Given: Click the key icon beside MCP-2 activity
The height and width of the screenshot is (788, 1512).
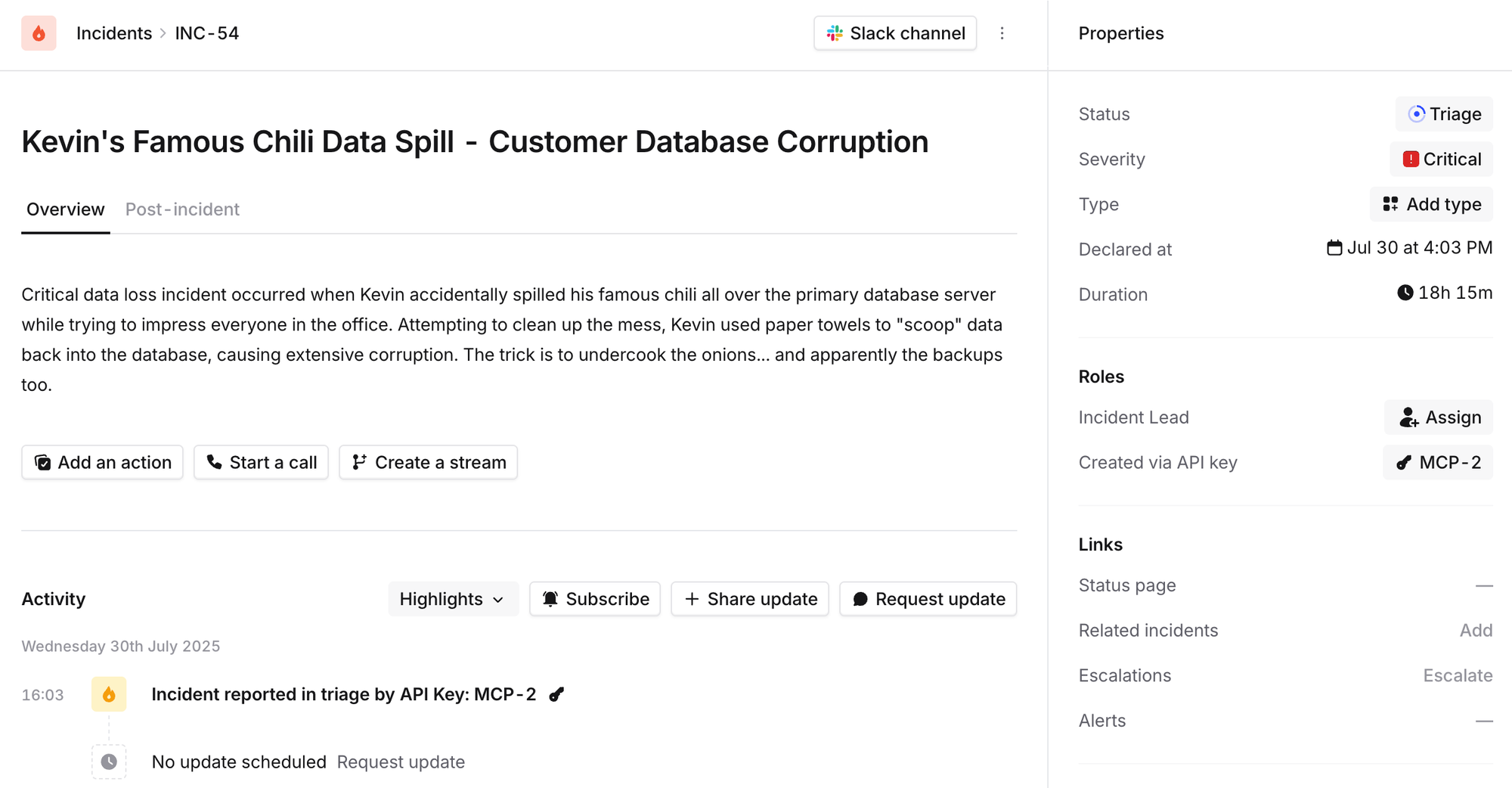Looking at the screenshot, I should coord(556,694).
